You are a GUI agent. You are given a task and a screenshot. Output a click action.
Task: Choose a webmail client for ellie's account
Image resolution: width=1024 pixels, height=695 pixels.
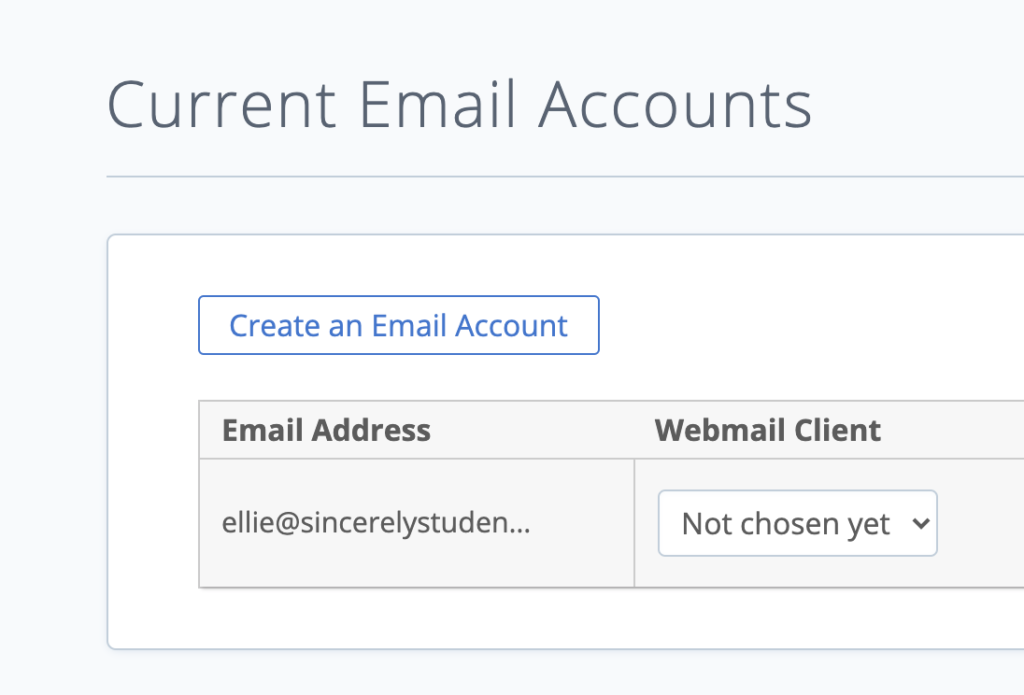(796, 522)
